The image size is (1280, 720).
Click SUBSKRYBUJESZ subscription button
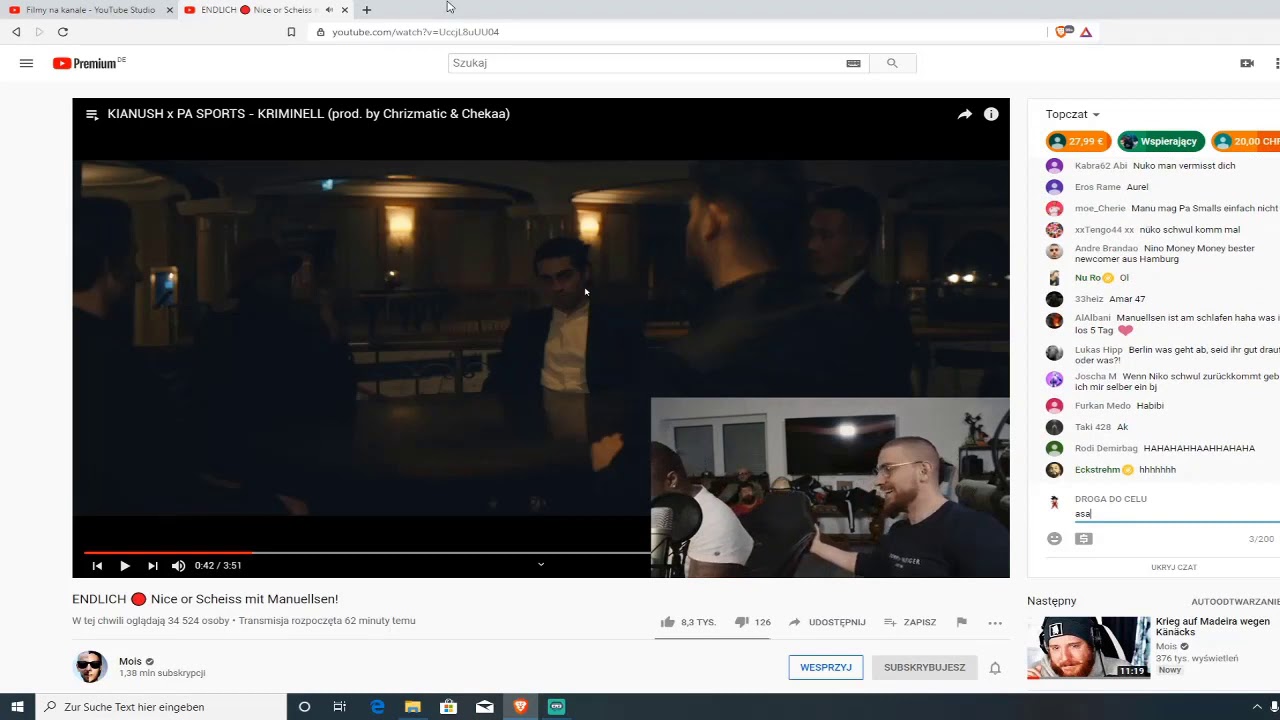coord(925,668)
